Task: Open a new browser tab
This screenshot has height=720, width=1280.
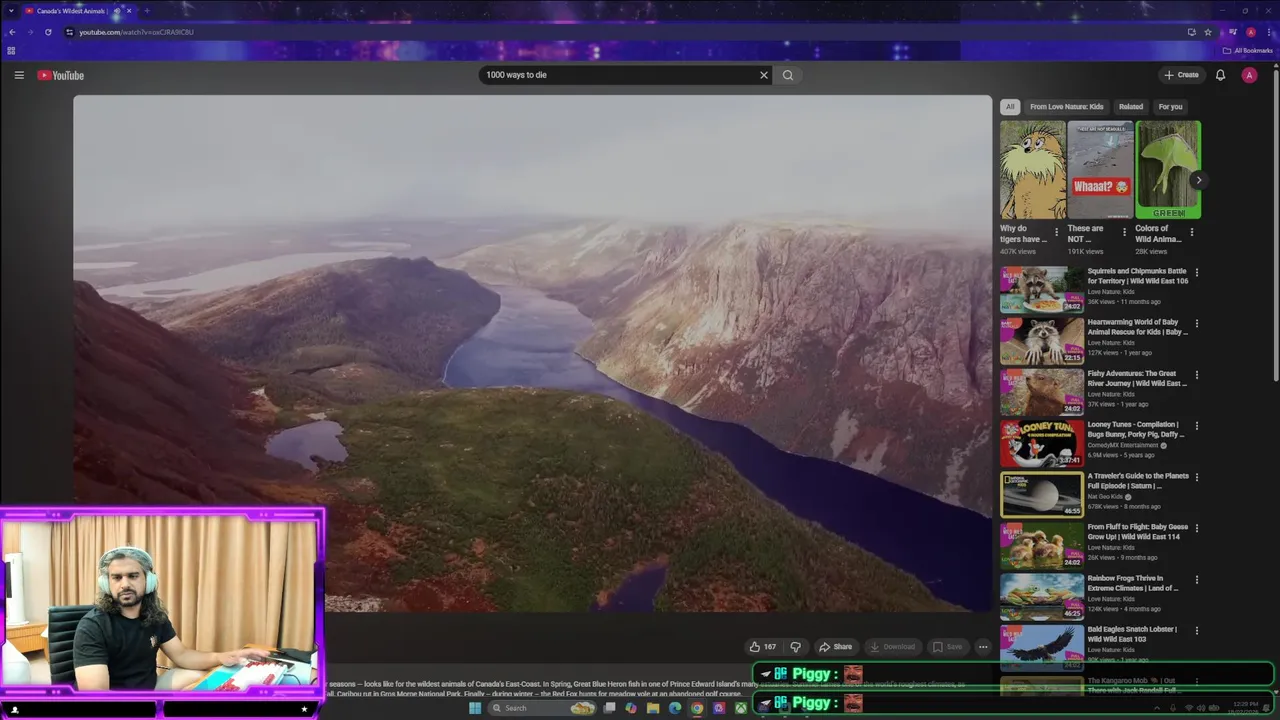Action: point(147,11)
